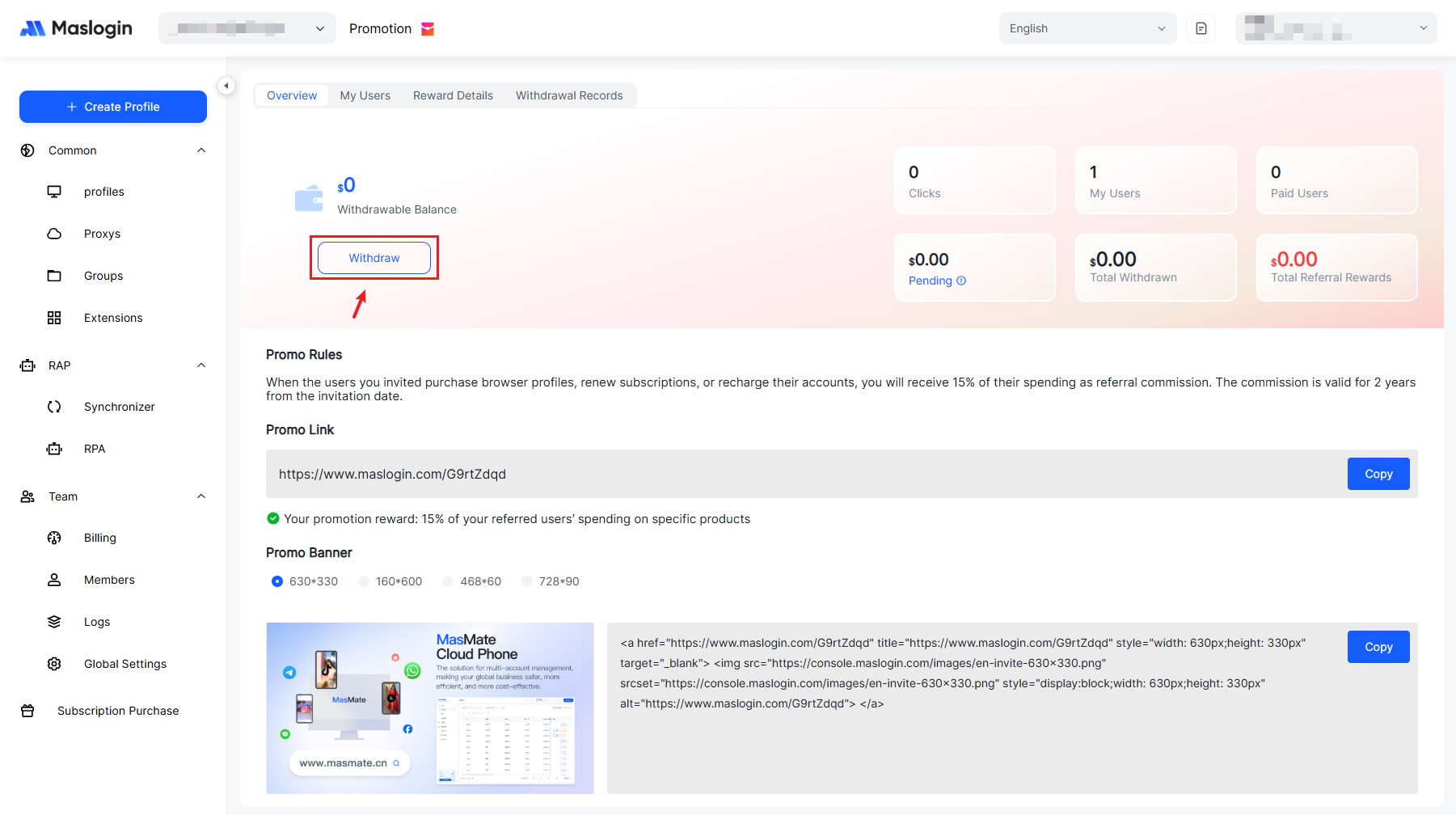Click the Promotion gift envelope icon
1456x815 pixels.
click(428, 29)
